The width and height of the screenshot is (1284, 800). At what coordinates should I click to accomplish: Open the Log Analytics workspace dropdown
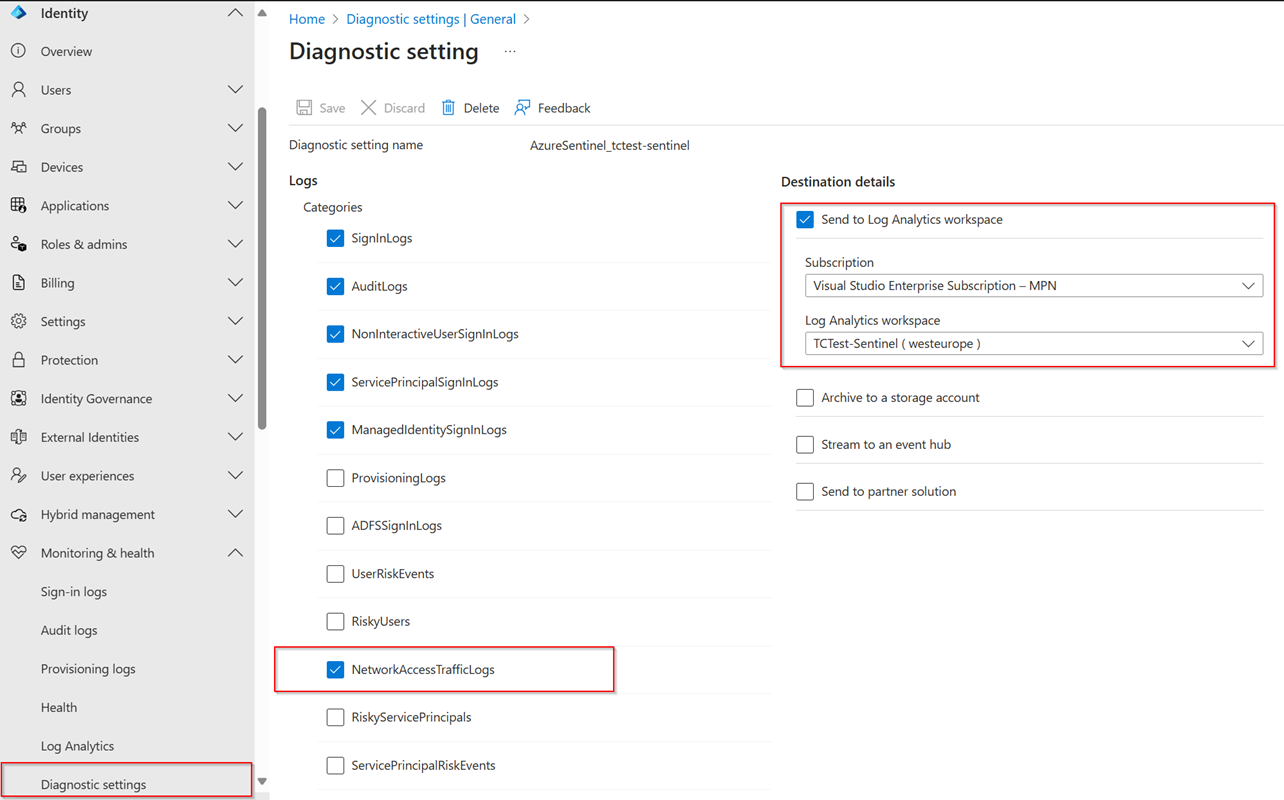click(x=1033, y=344)
